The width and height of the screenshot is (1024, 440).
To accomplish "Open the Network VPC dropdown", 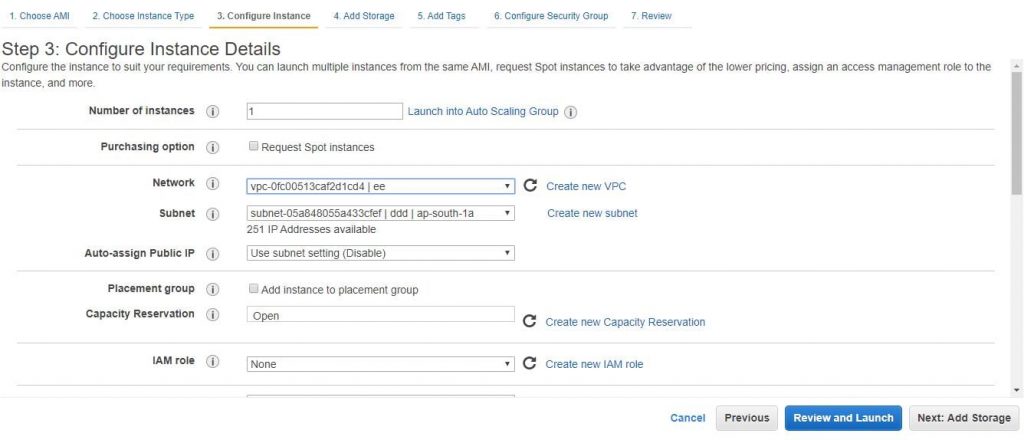I will pyautogui.click(x=381, y=187).
